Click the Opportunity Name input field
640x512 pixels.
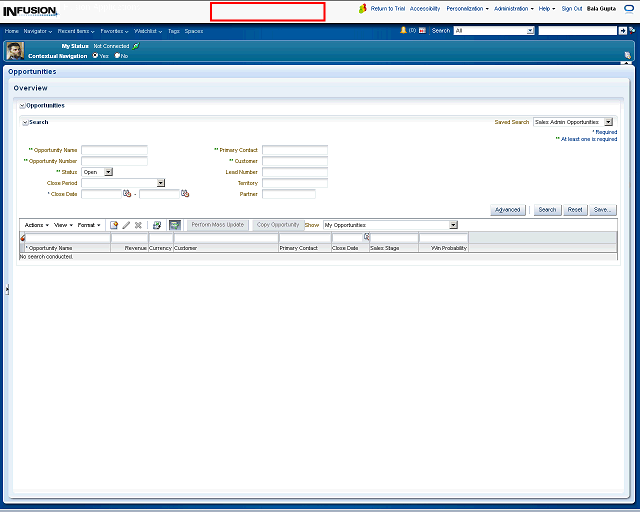coord(114,150)
